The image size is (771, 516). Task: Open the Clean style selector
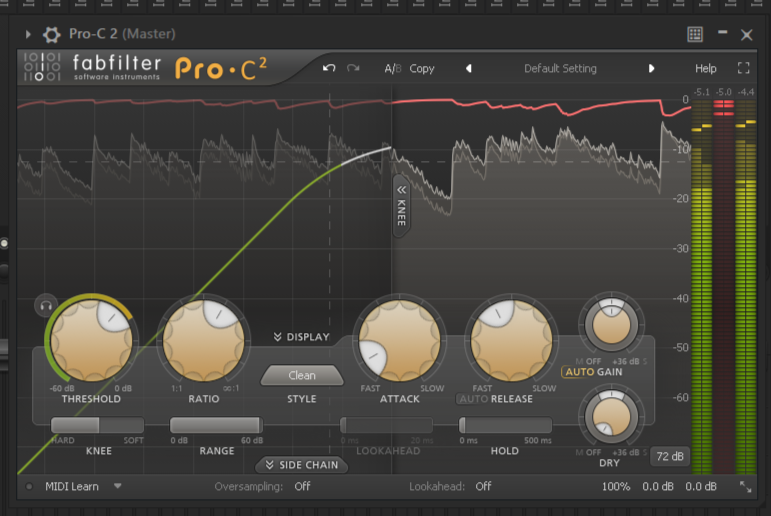[302, 376]
